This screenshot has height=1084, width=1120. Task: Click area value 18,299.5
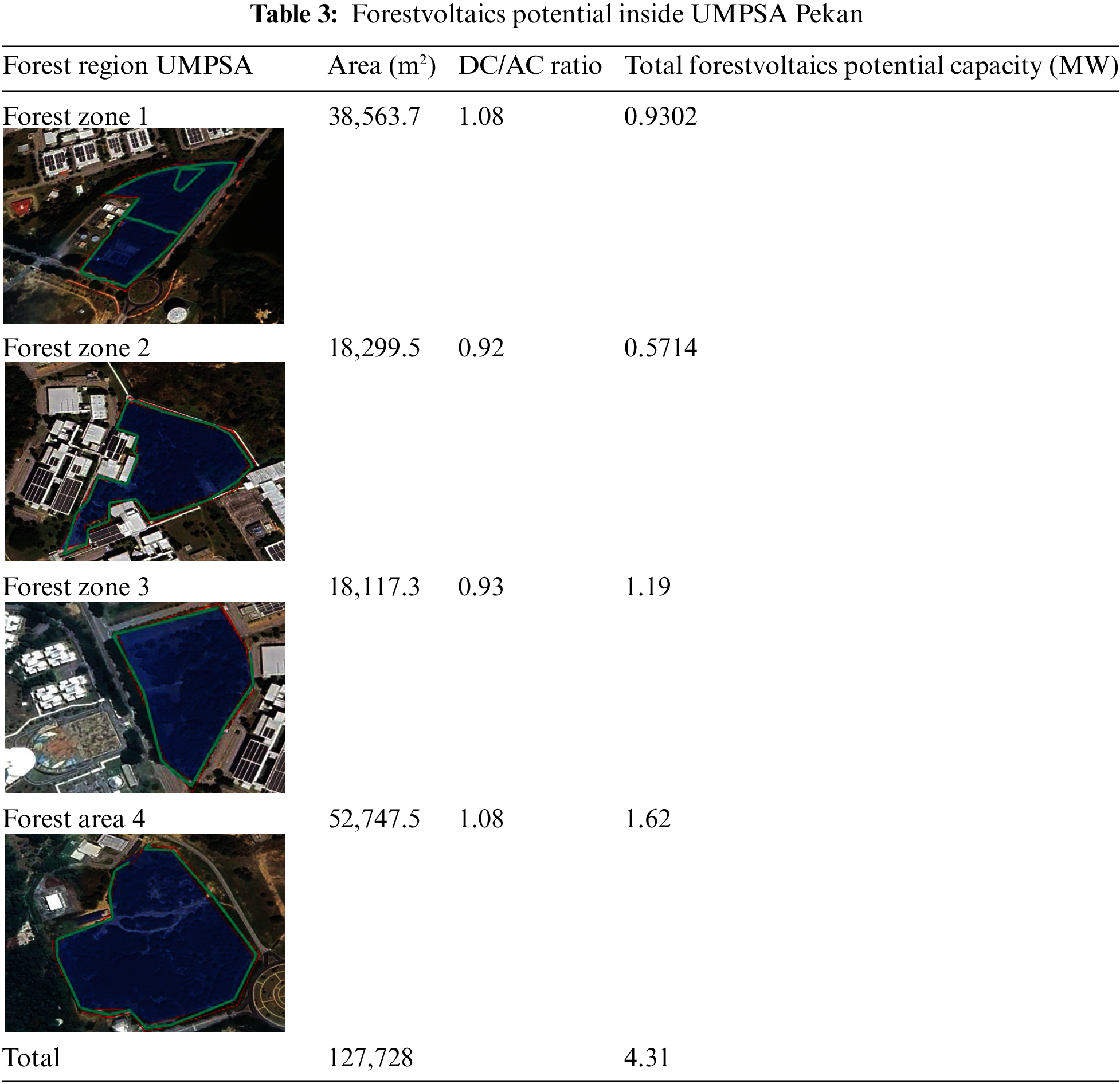[374, 348]
